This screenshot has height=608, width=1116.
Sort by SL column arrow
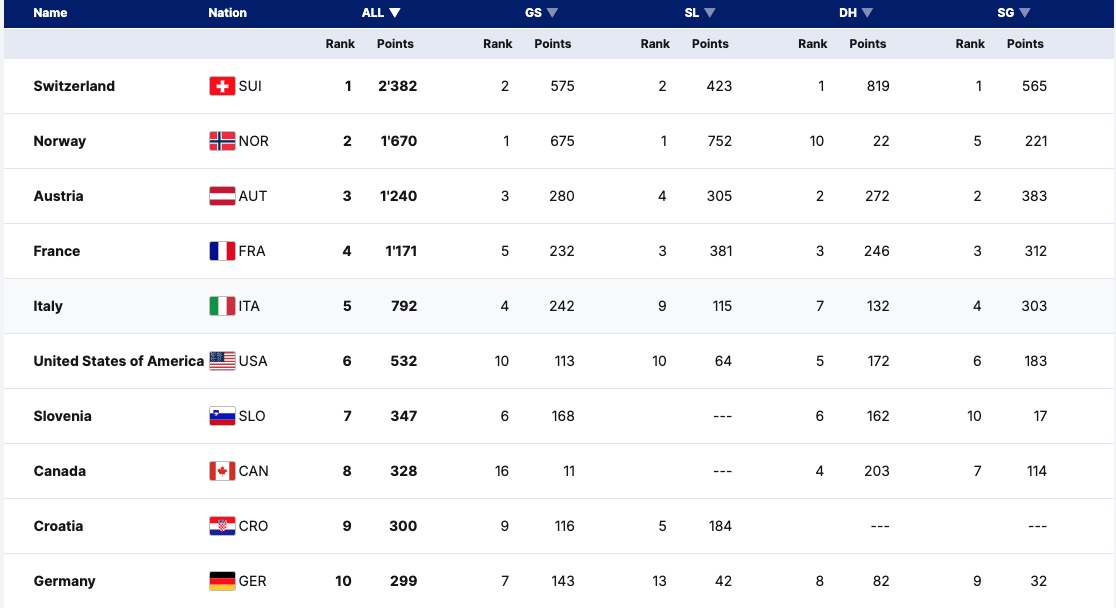tap(709, 13)
